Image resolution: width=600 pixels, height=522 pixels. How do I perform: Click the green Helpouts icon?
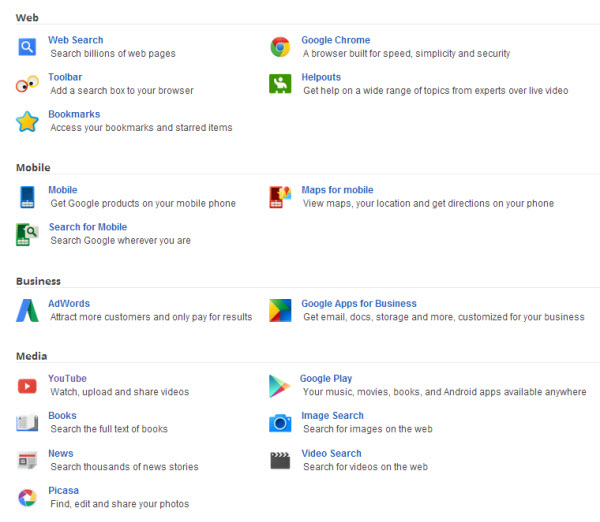[x=280, y=84]
